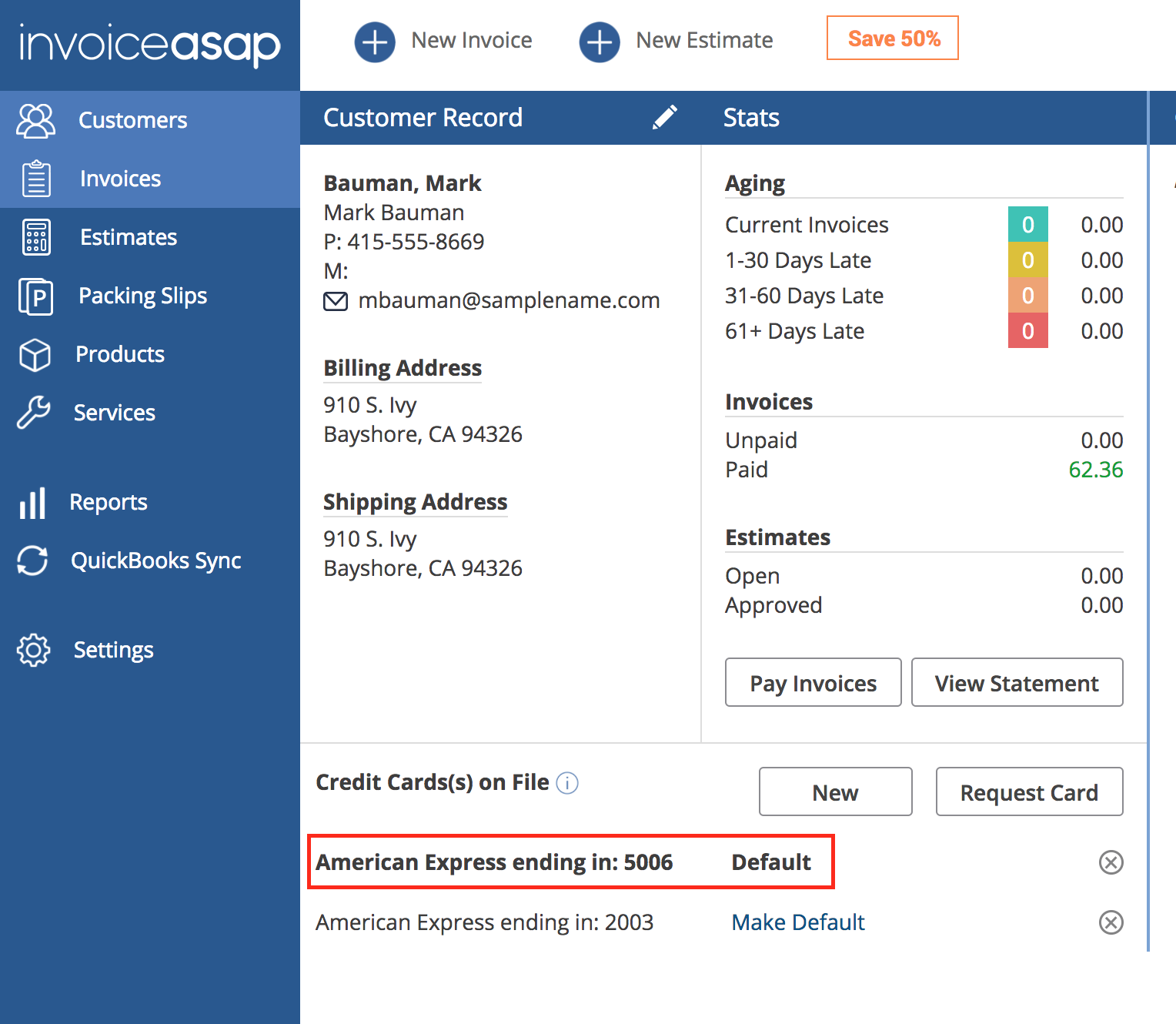Image resolution: width=1176 pixels, height=1024 pixels.
Task: Delete the American Express card ending in 2003
Action: click(x=1111, y=922)
